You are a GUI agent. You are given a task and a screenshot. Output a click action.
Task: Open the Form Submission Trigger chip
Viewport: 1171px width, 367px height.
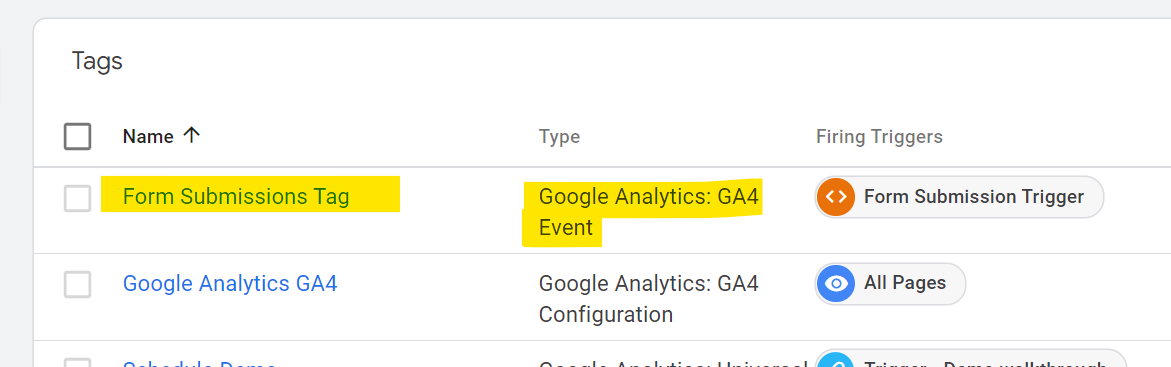[x=959, y=197]
